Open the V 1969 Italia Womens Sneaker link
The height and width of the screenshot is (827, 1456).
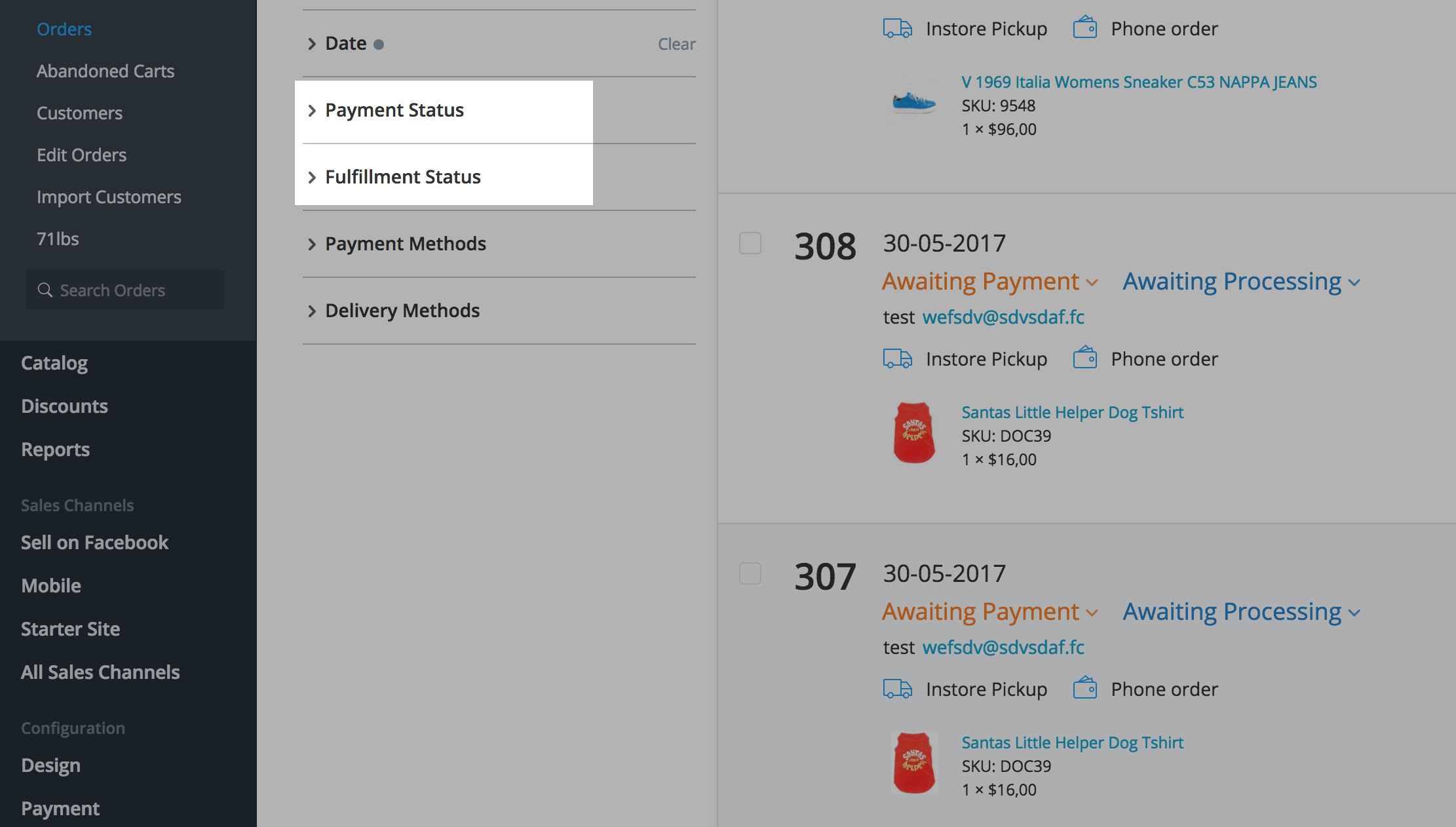[1139, 82]
